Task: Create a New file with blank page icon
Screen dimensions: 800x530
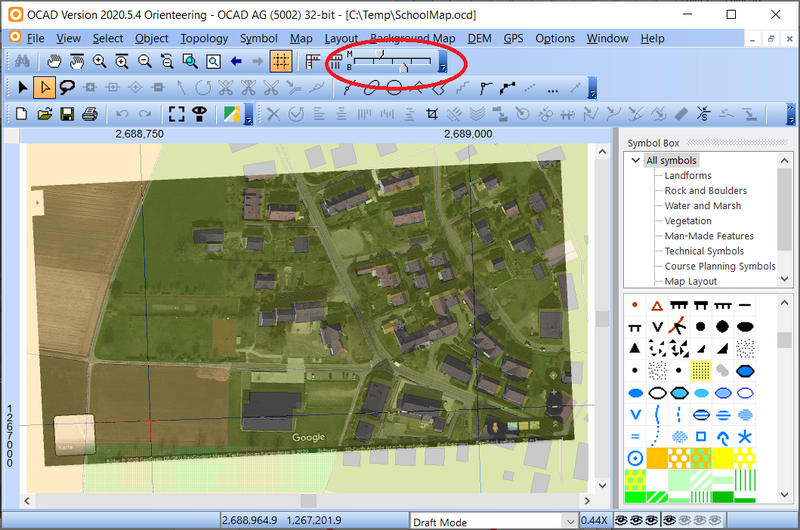Action: pyautogui.click(x=22, y=114)
